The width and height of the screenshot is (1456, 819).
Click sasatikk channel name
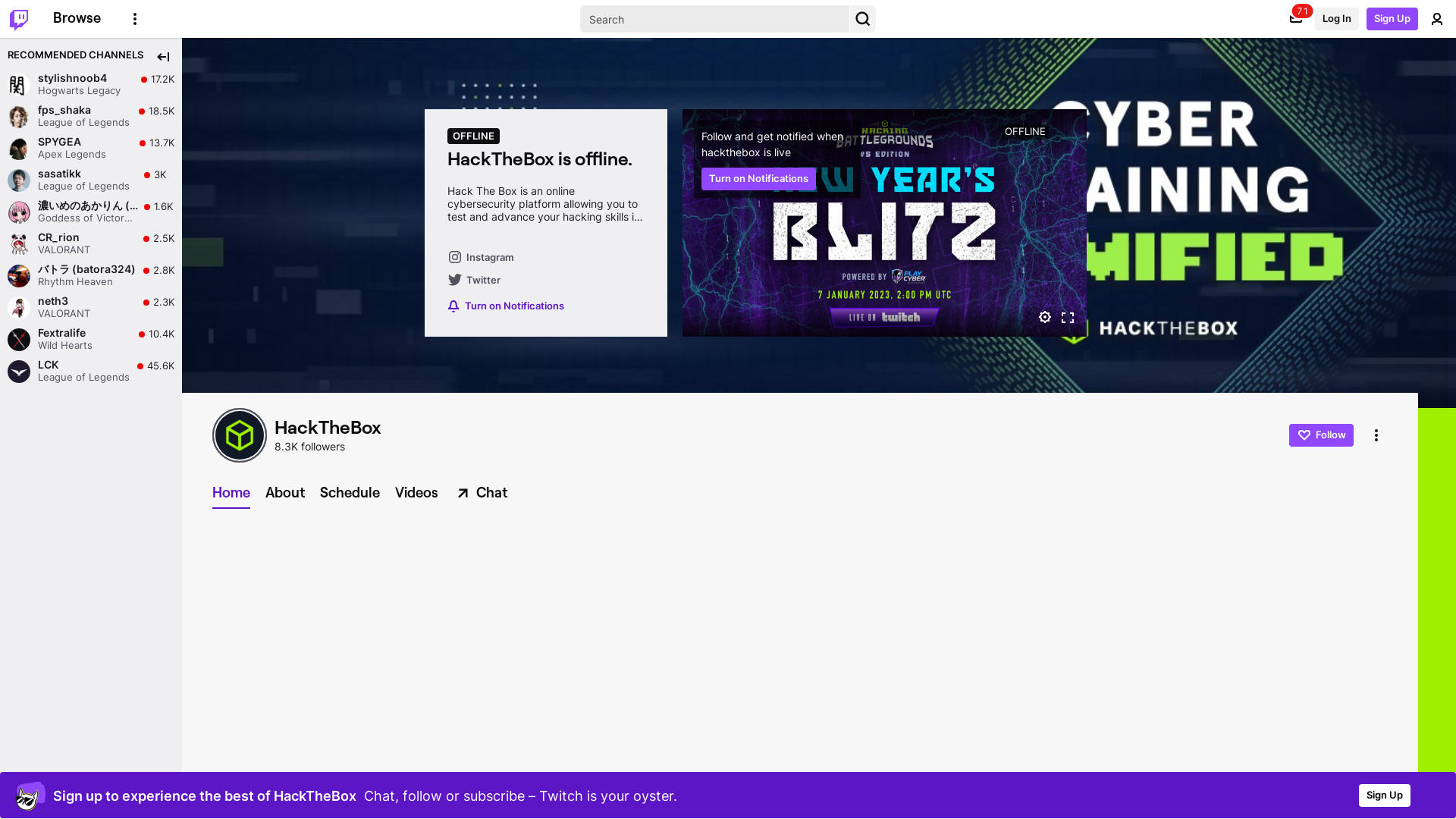[x=59, y=174]
